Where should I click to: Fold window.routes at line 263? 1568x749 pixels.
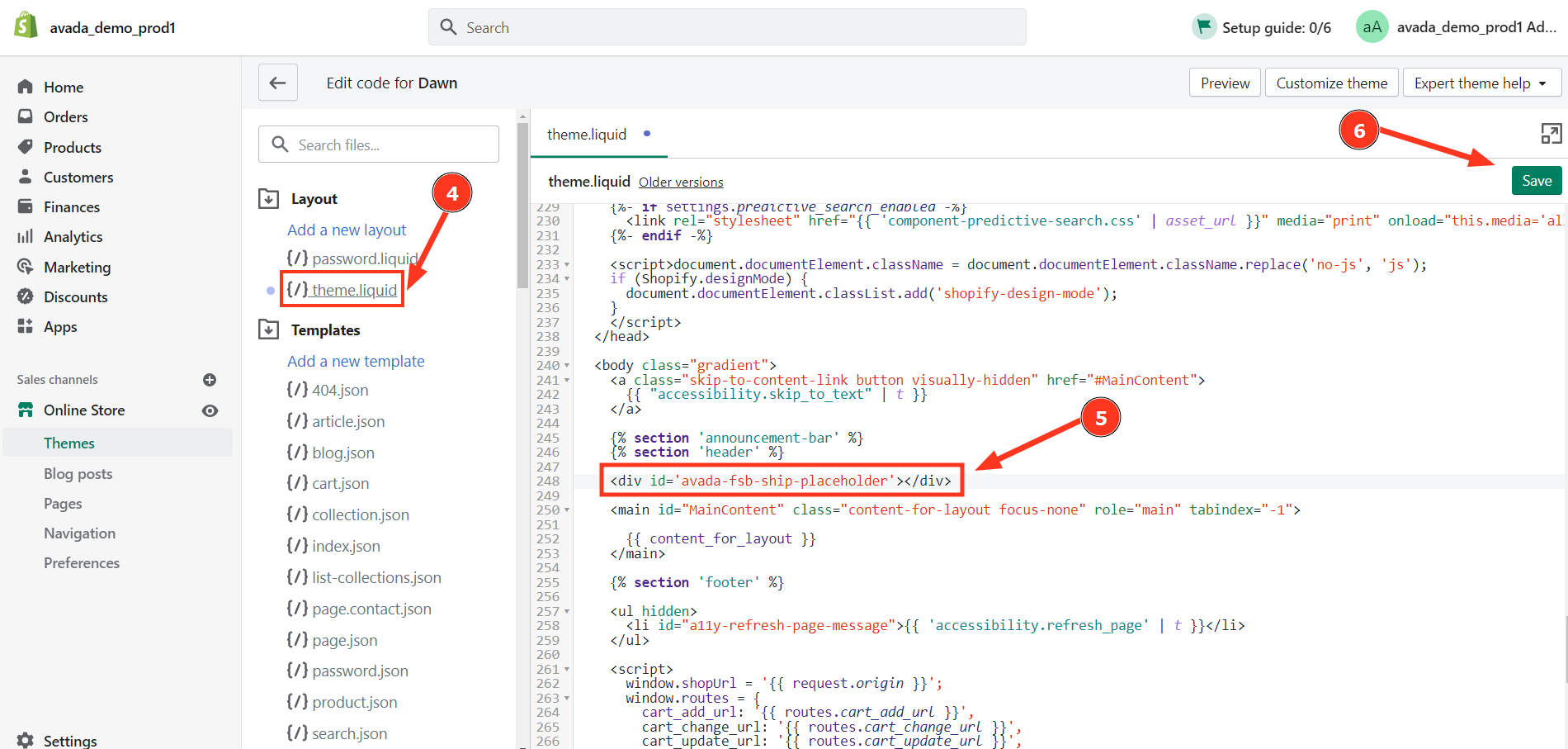point(567,699)
